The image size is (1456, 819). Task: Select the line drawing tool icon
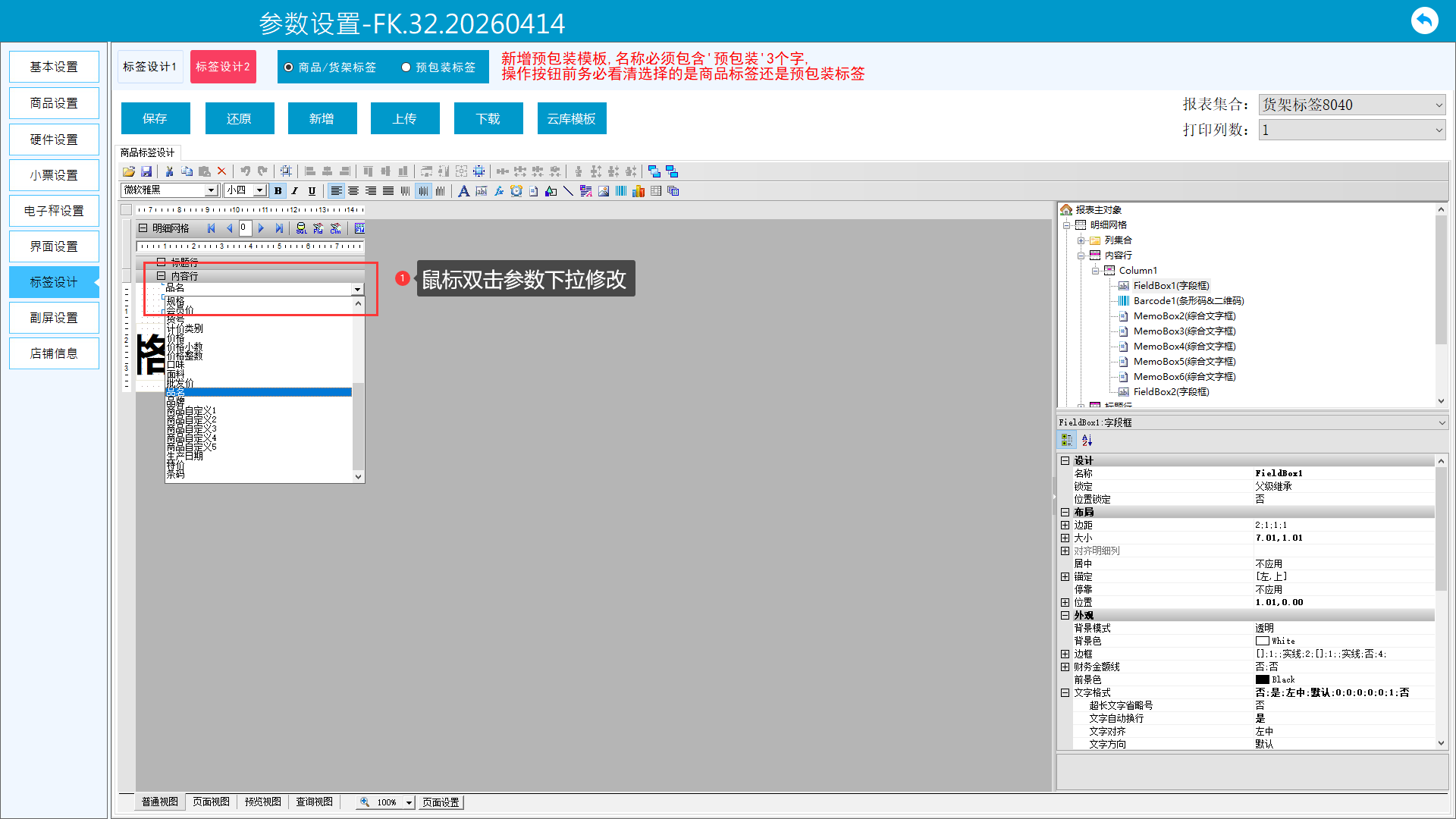[568, 191]
